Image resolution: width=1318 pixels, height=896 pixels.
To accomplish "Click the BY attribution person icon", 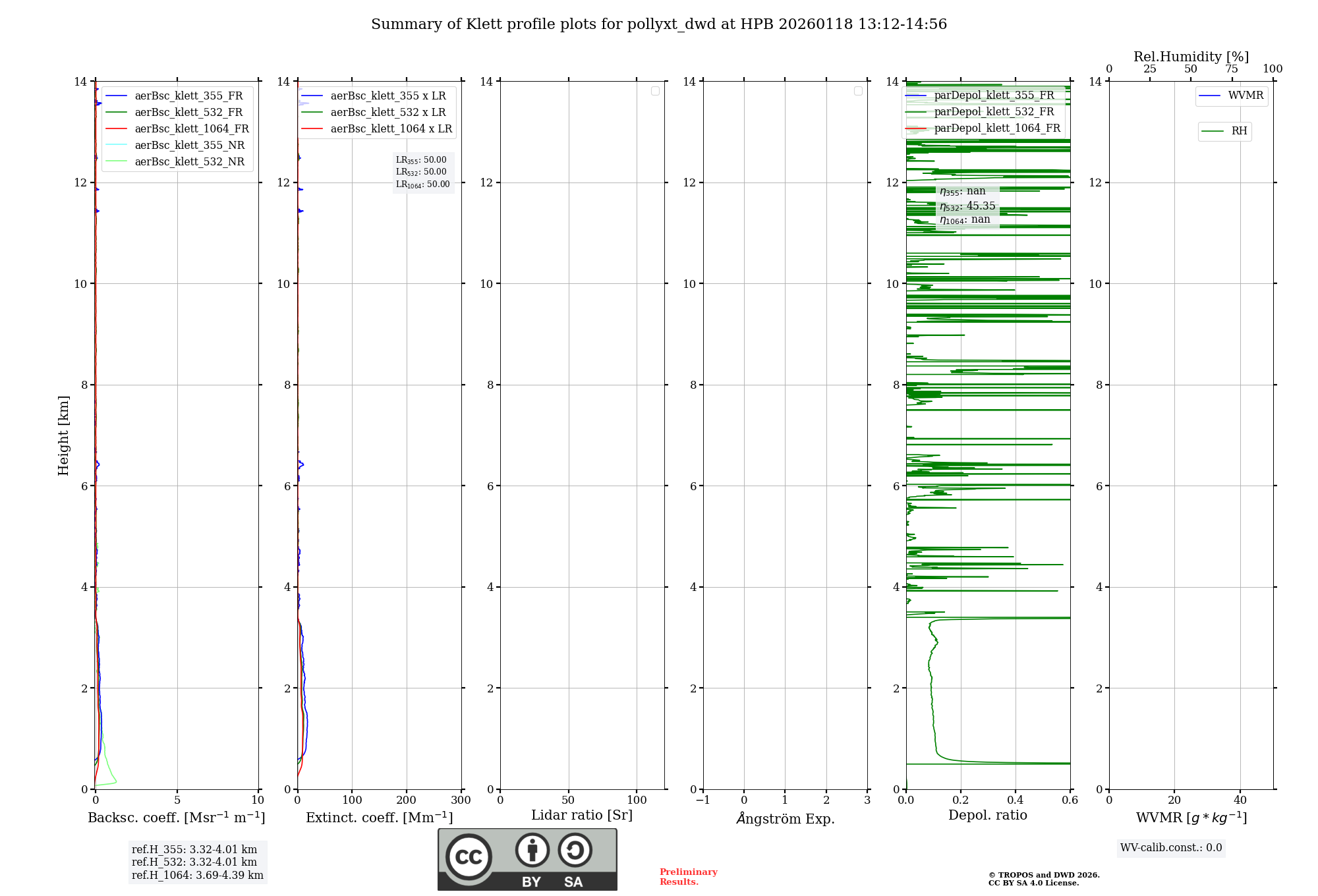I will pyautogui.click(x=532, y=850).
